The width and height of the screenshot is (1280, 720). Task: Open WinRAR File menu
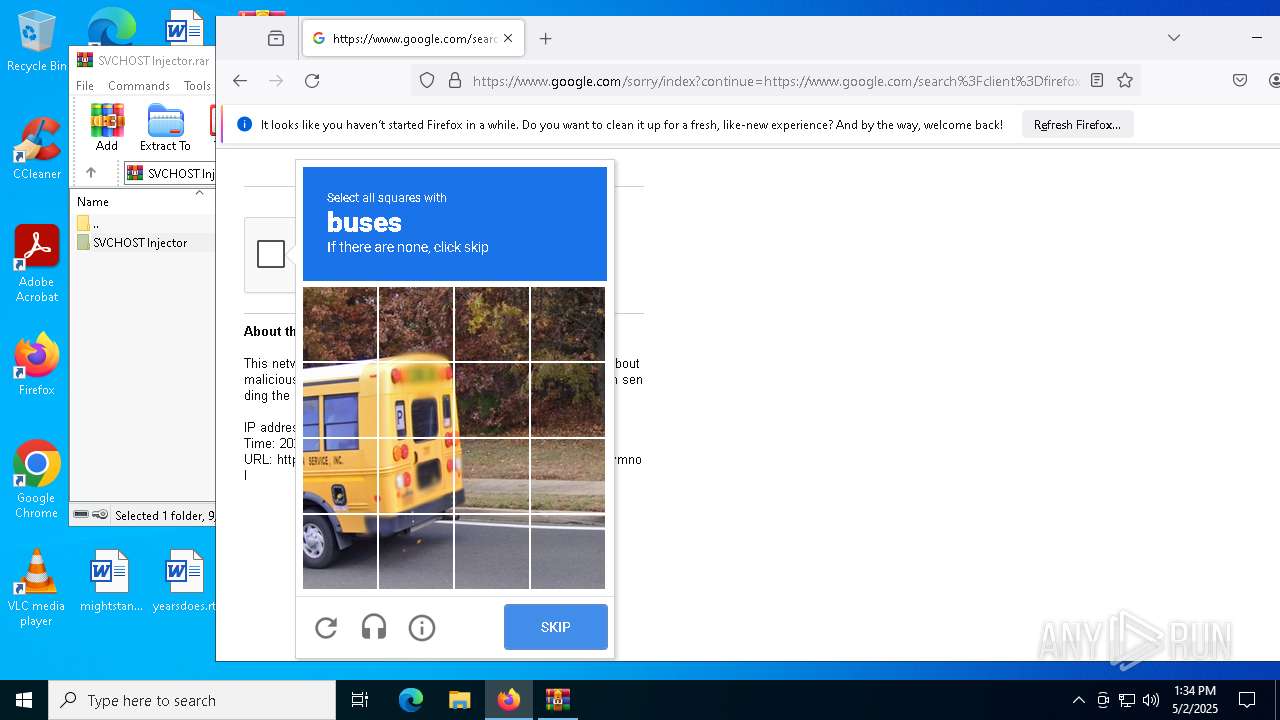click(85, 86)
